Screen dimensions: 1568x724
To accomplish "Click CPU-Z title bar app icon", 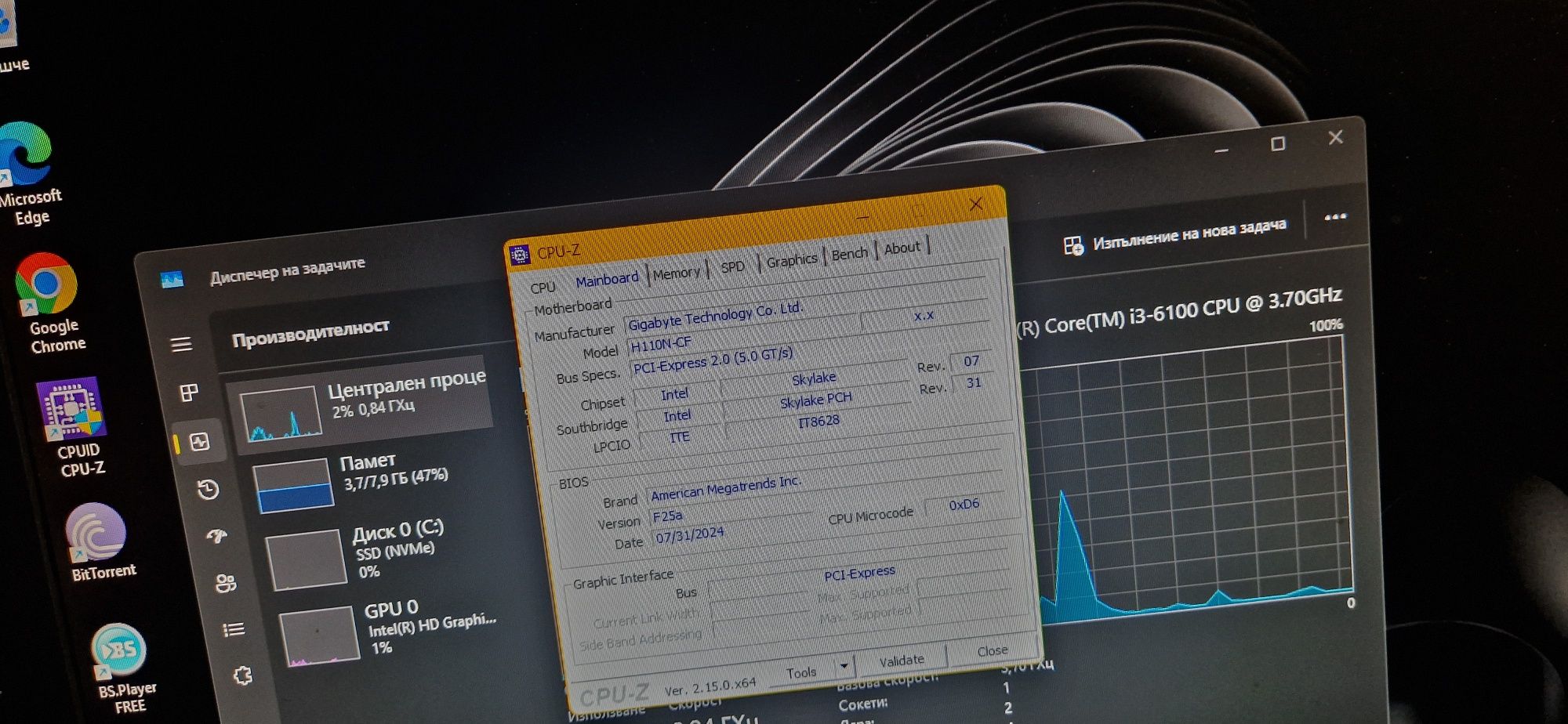I will (520, 255).
